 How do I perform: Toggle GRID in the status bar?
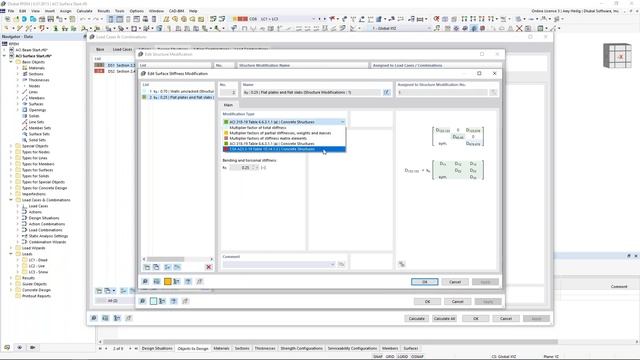click(390, 356)
